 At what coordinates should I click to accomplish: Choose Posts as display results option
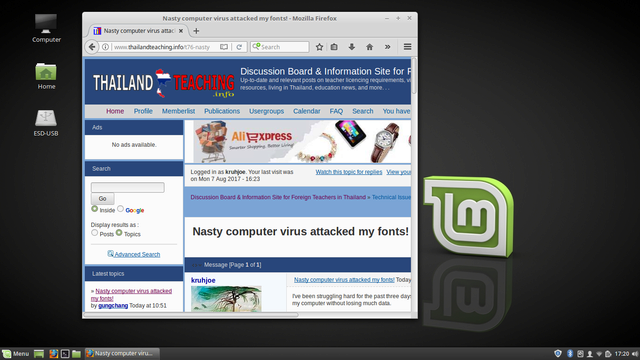[95, 233]
